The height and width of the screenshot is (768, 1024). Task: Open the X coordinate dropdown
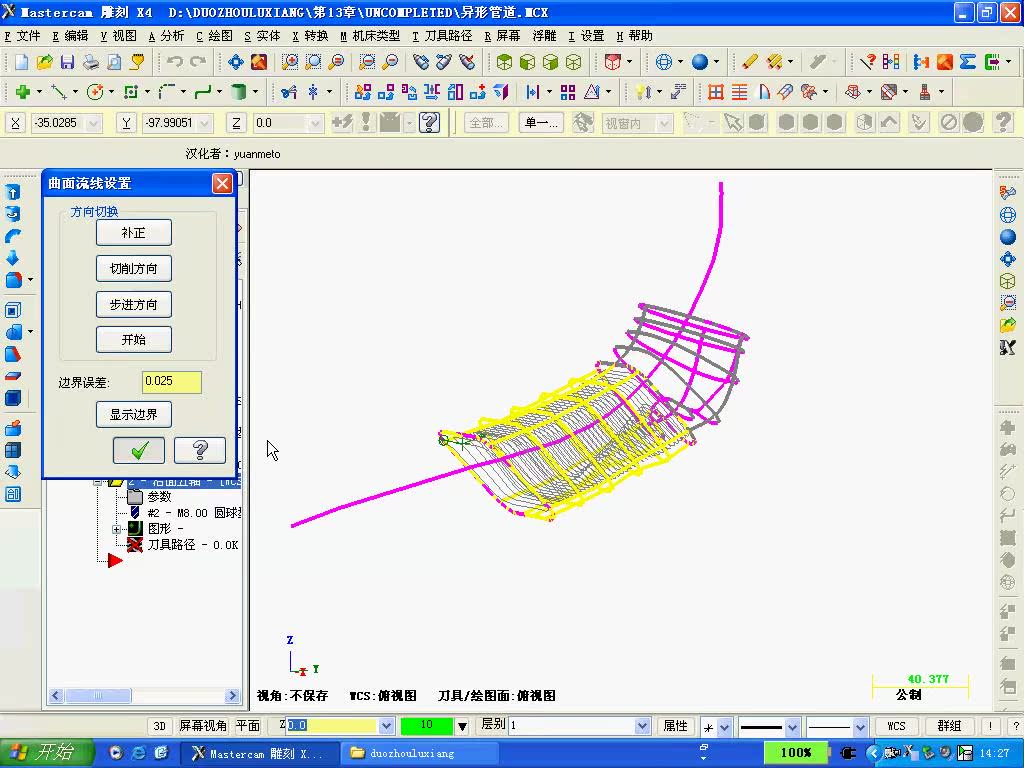coord(93,123)
